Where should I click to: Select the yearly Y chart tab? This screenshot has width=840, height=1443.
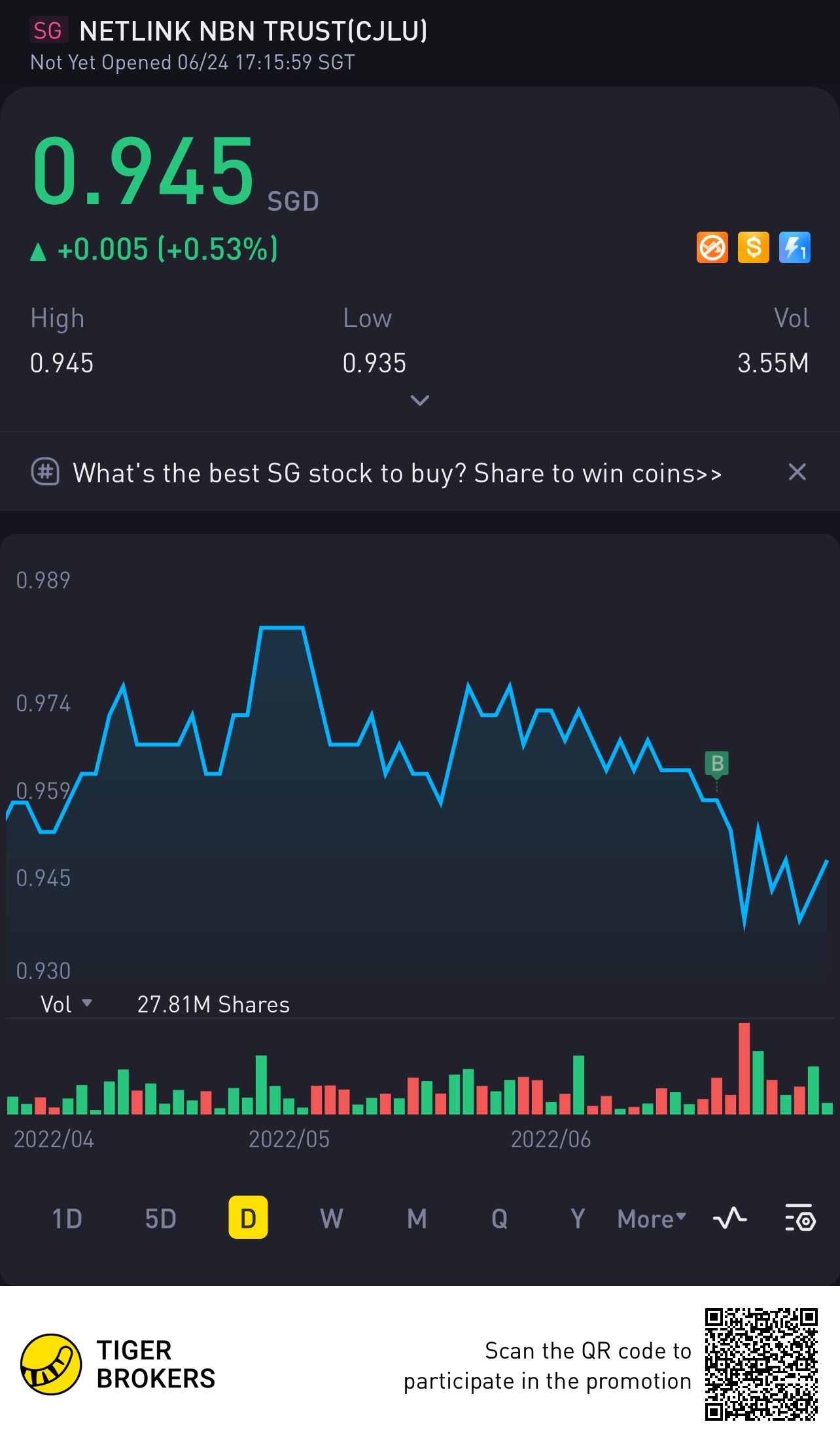pos(578,1219)
